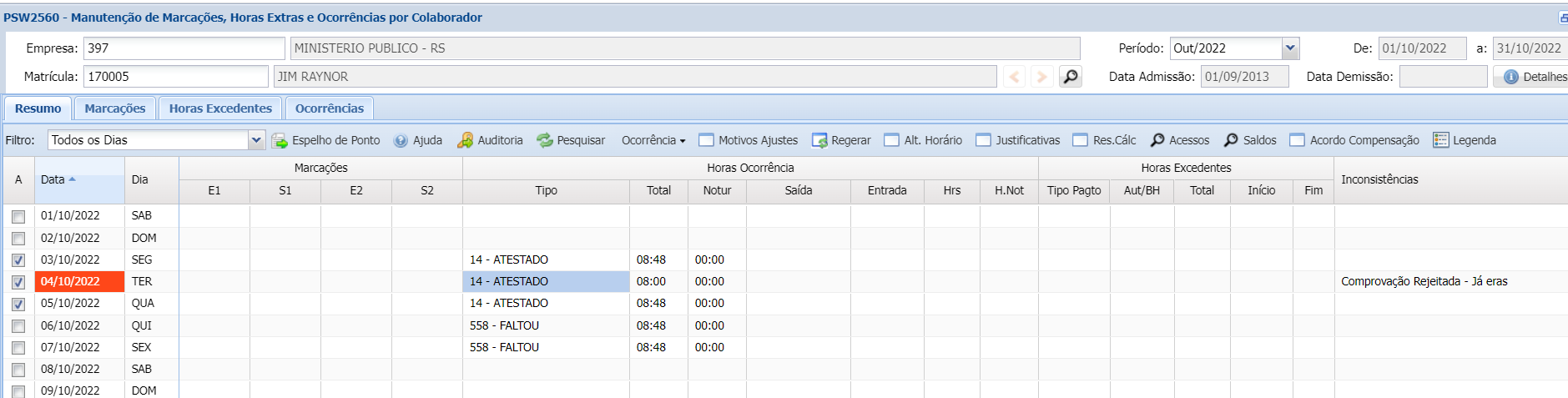Click the Aut/BH column header

[x=1142, y=191]
